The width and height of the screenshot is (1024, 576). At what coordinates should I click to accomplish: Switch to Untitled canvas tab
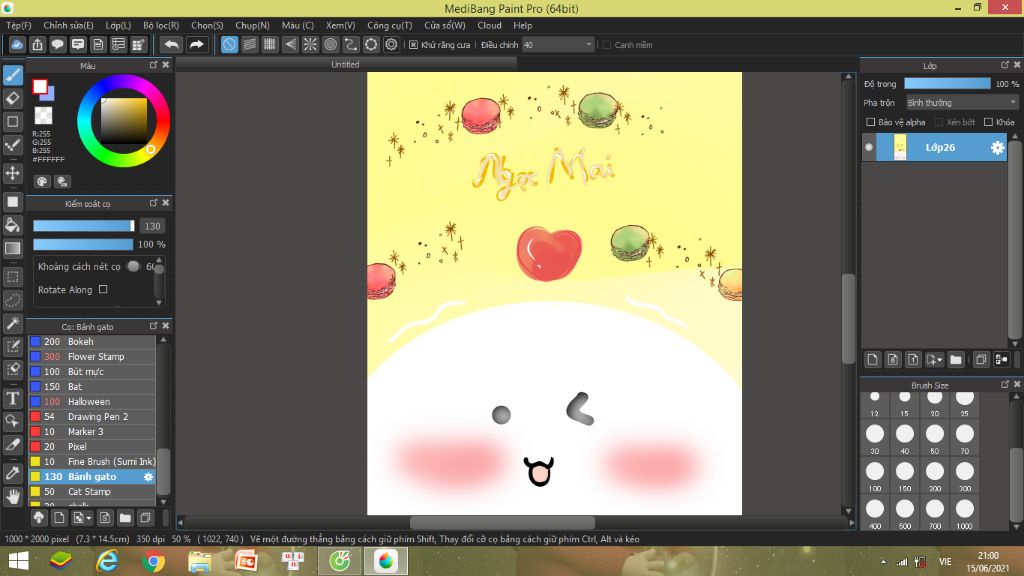point(345,64)
